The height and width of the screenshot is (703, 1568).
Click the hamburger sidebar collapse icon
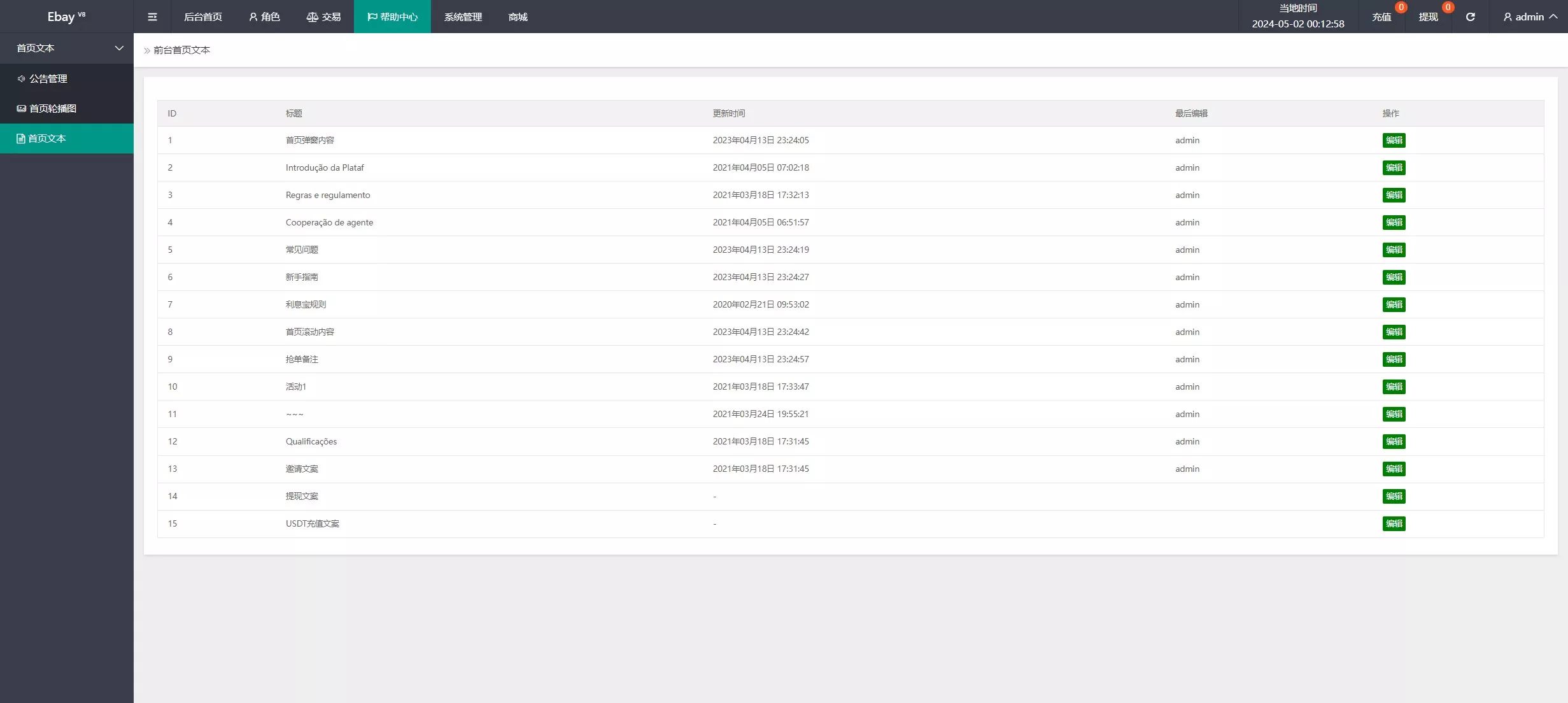(152, 17)
